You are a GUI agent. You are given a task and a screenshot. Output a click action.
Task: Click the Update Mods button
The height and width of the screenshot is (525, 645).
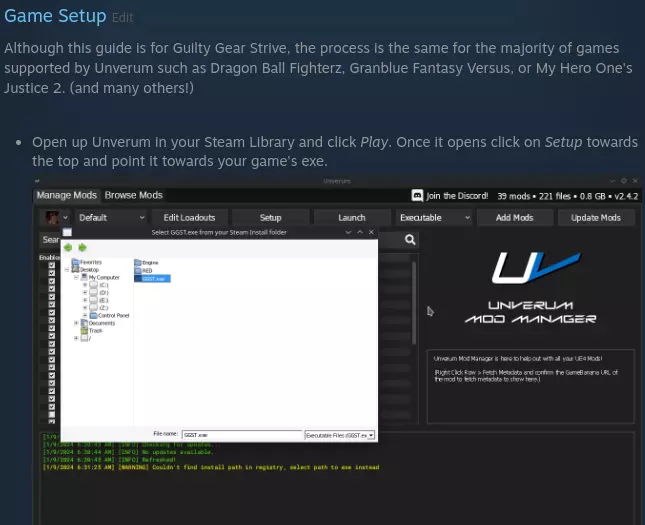(596, 217)
